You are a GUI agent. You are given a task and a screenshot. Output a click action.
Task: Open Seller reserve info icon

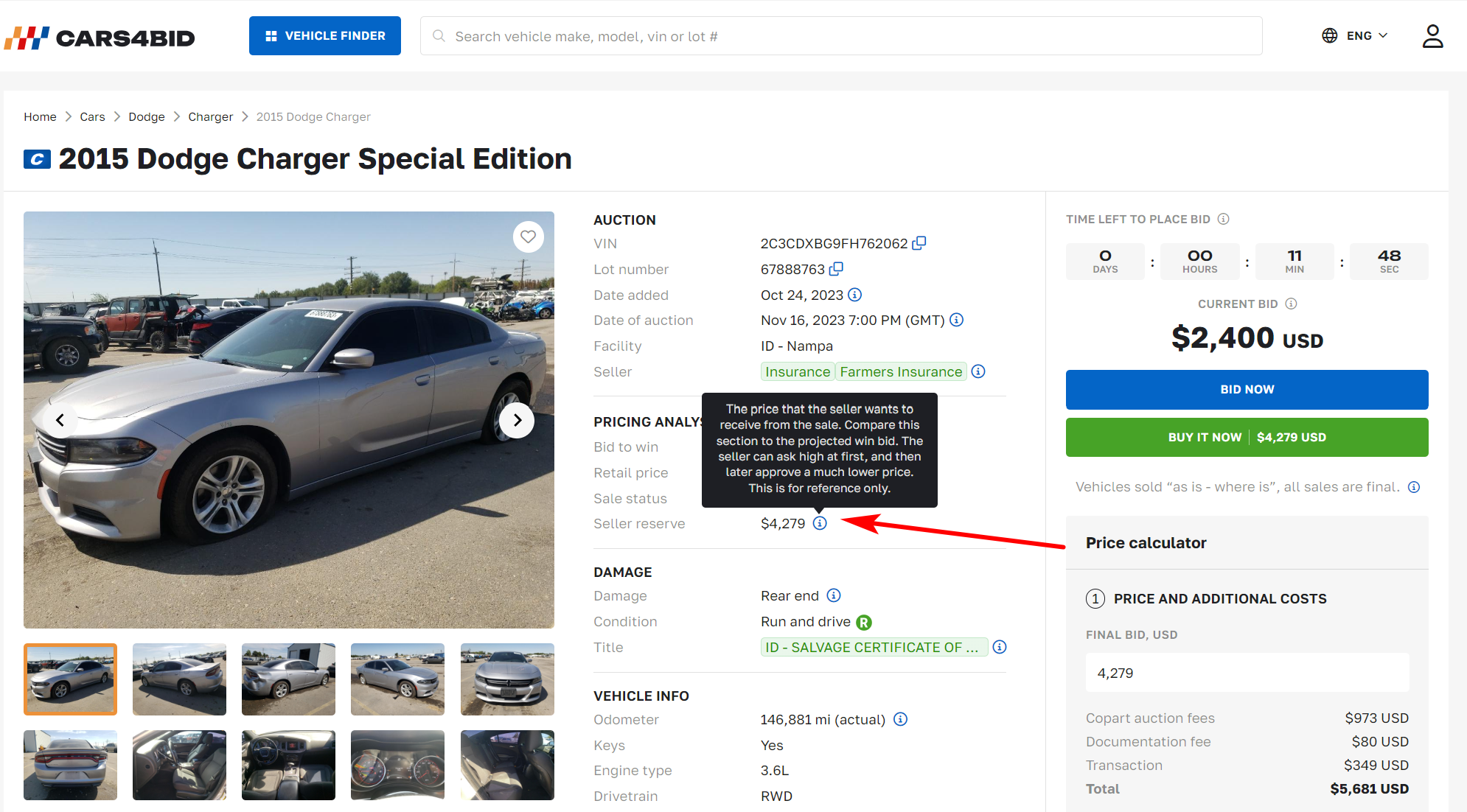point(820,523)
